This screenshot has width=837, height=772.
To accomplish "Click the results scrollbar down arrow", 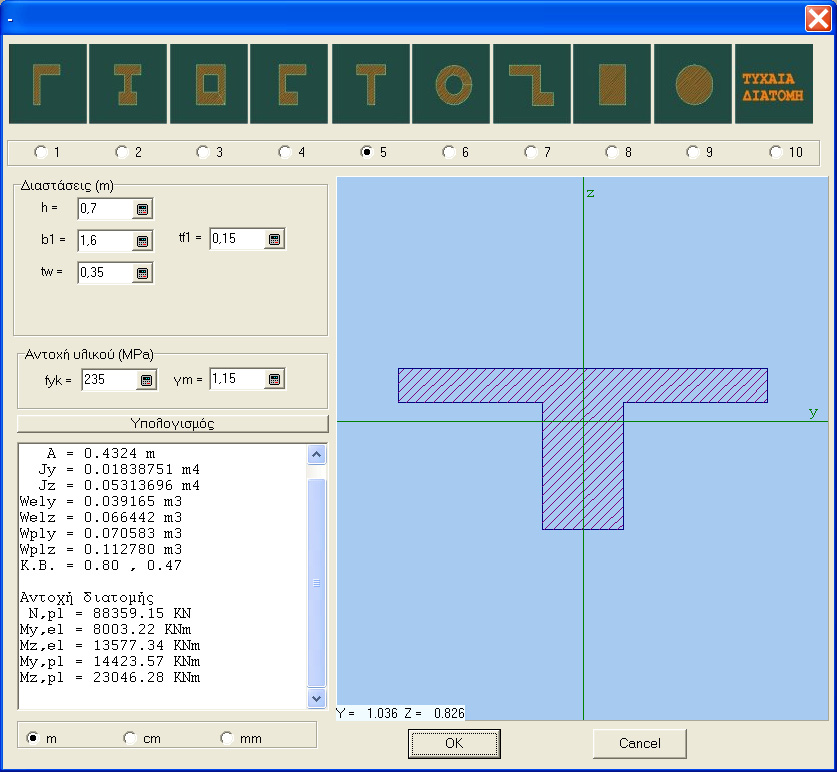I will point(317,698).
